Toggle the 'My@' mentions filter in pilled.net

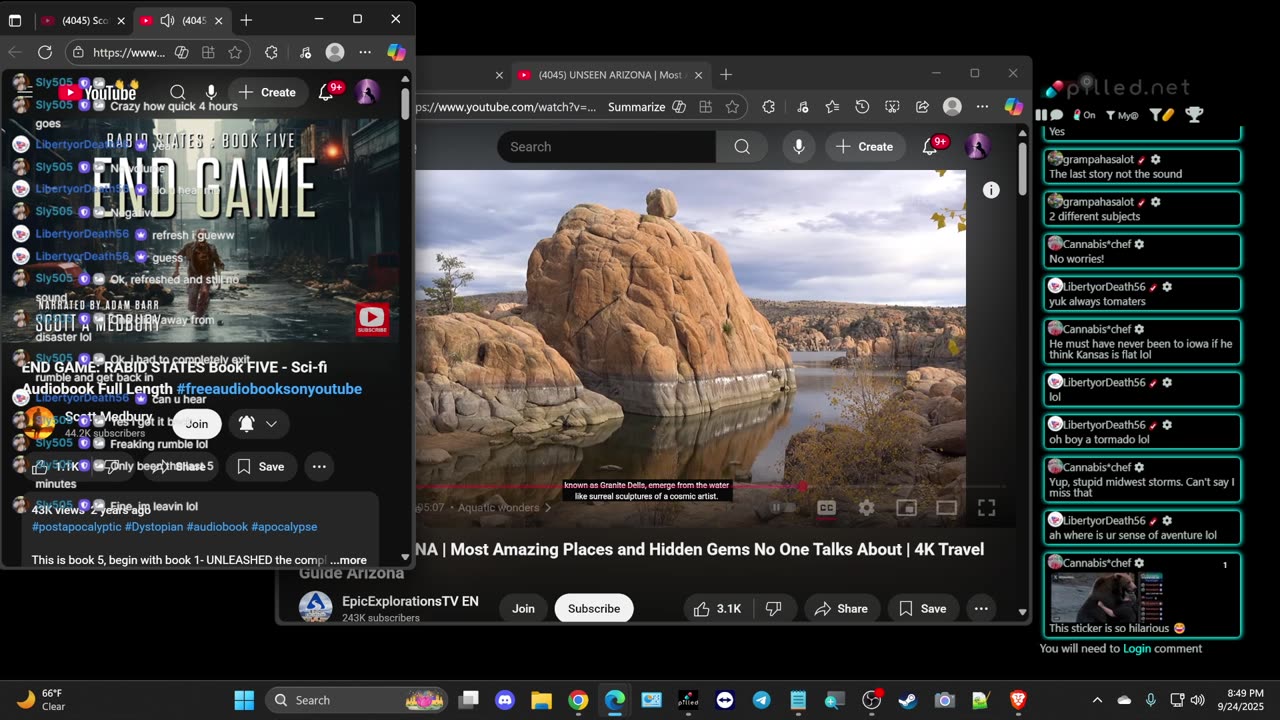[x=1122, y=115]
